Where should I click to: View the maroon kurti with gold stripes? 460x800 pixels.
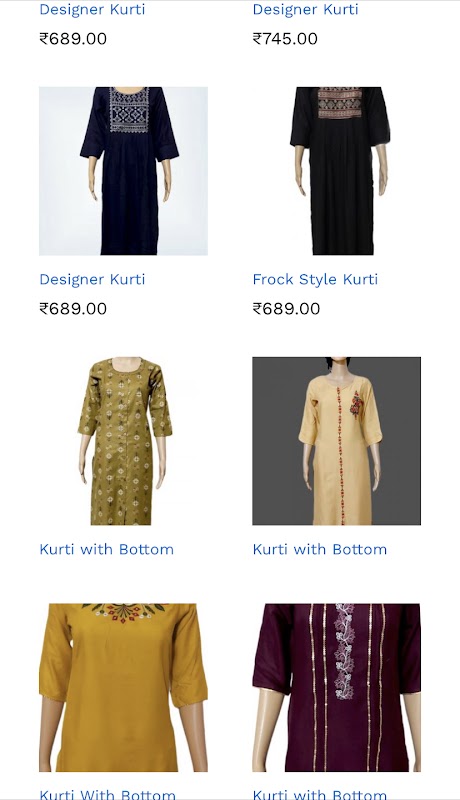pos(337,687)
